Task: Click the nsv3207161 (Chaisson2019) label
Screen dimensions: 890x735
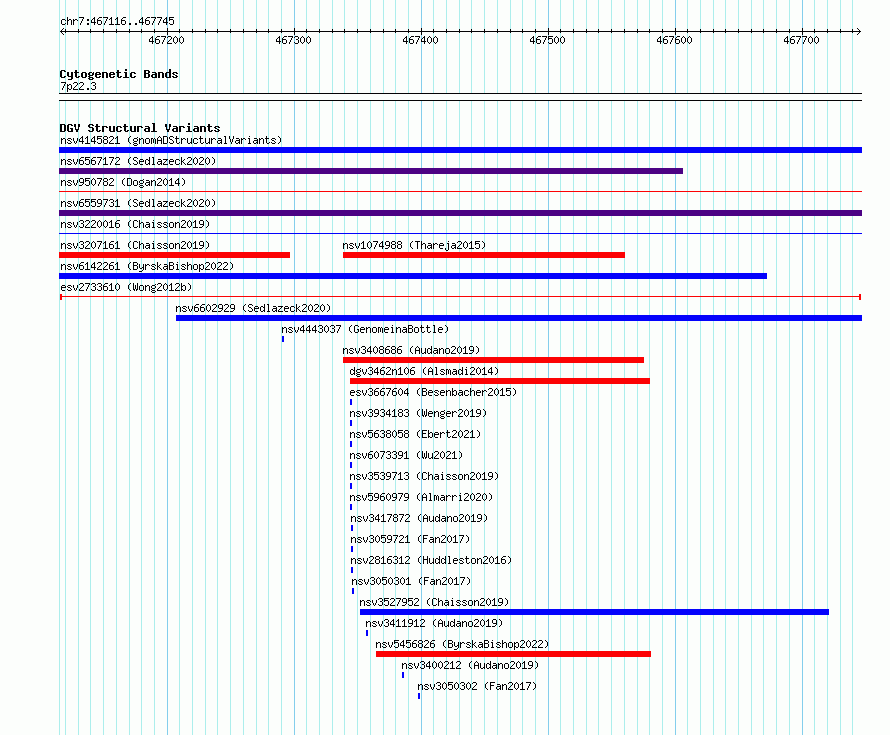Action: tap(135, 245)
